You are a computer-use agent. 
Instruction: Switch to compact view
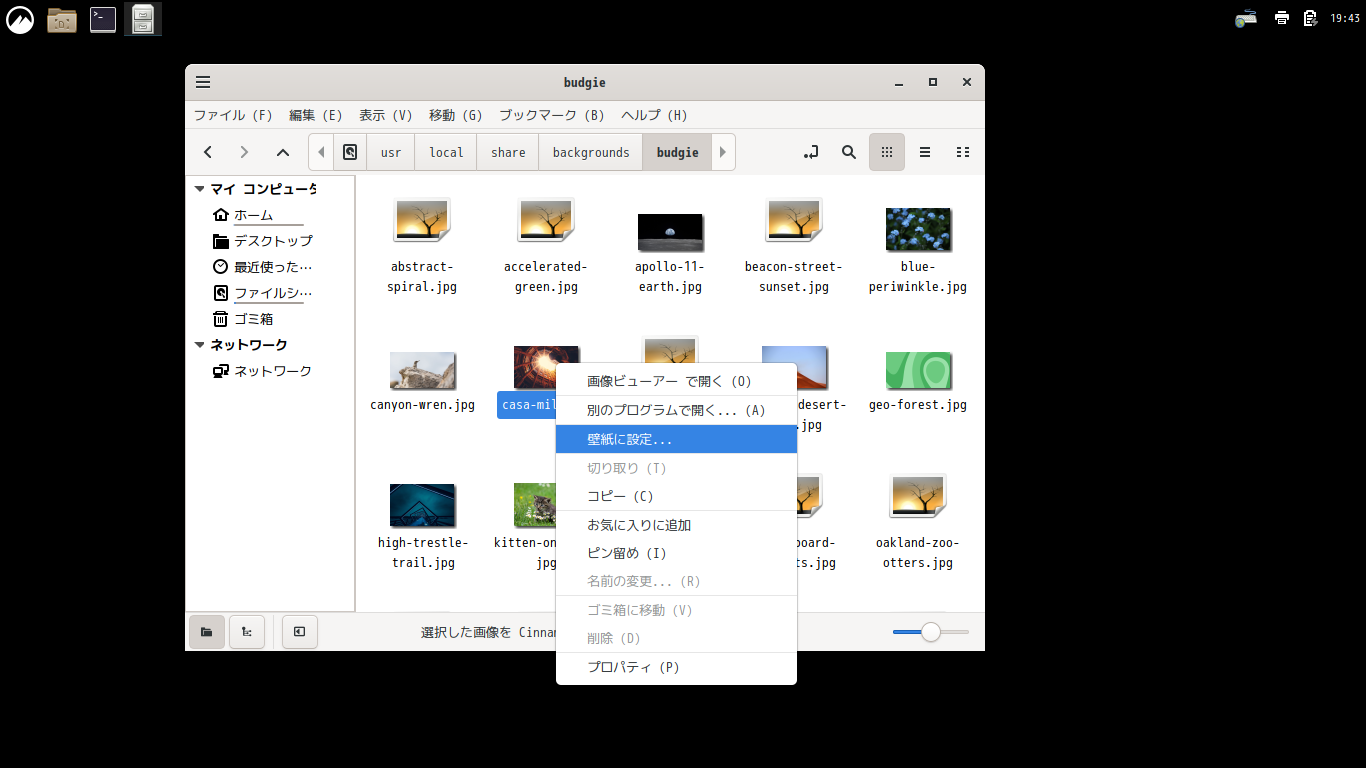(x=963, y=152)
